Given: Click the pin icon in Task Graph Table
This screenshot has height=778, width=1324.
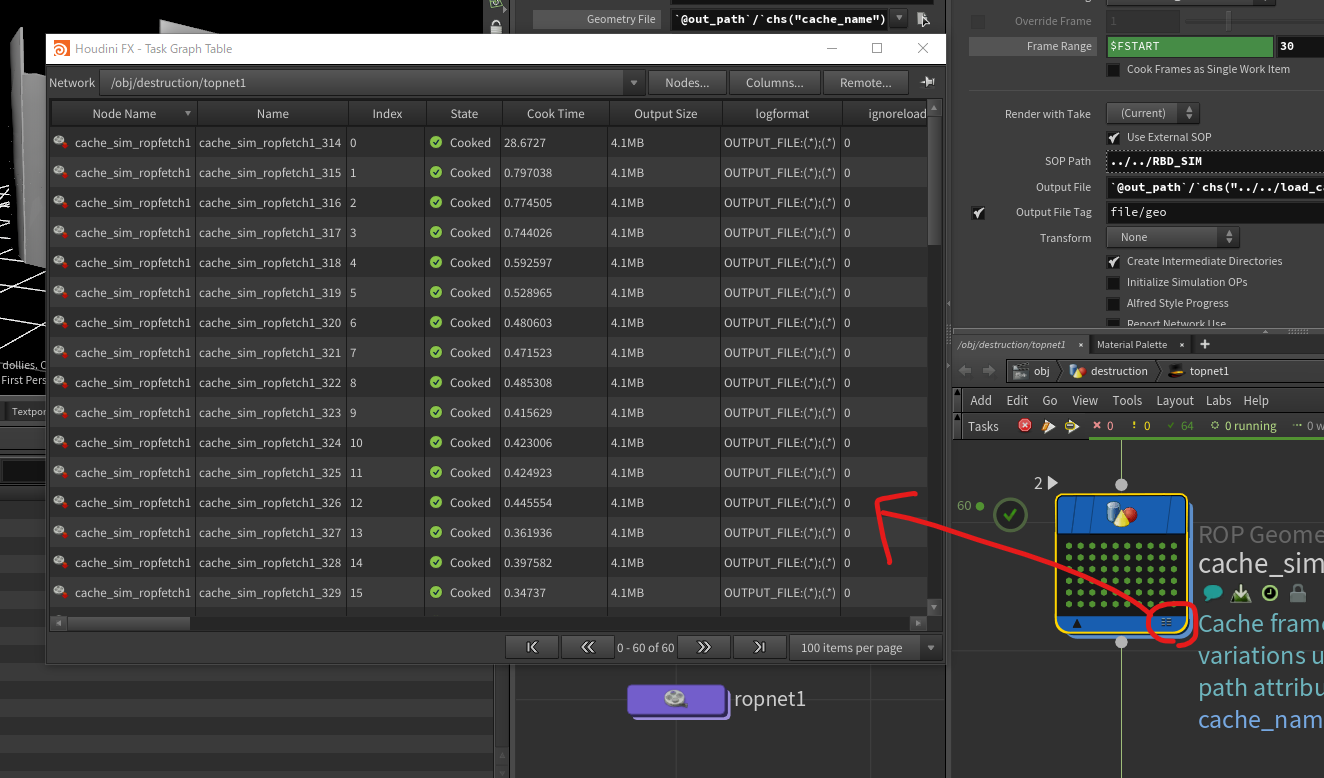Looking at the screenshot, I should click(x=928, y=82).
